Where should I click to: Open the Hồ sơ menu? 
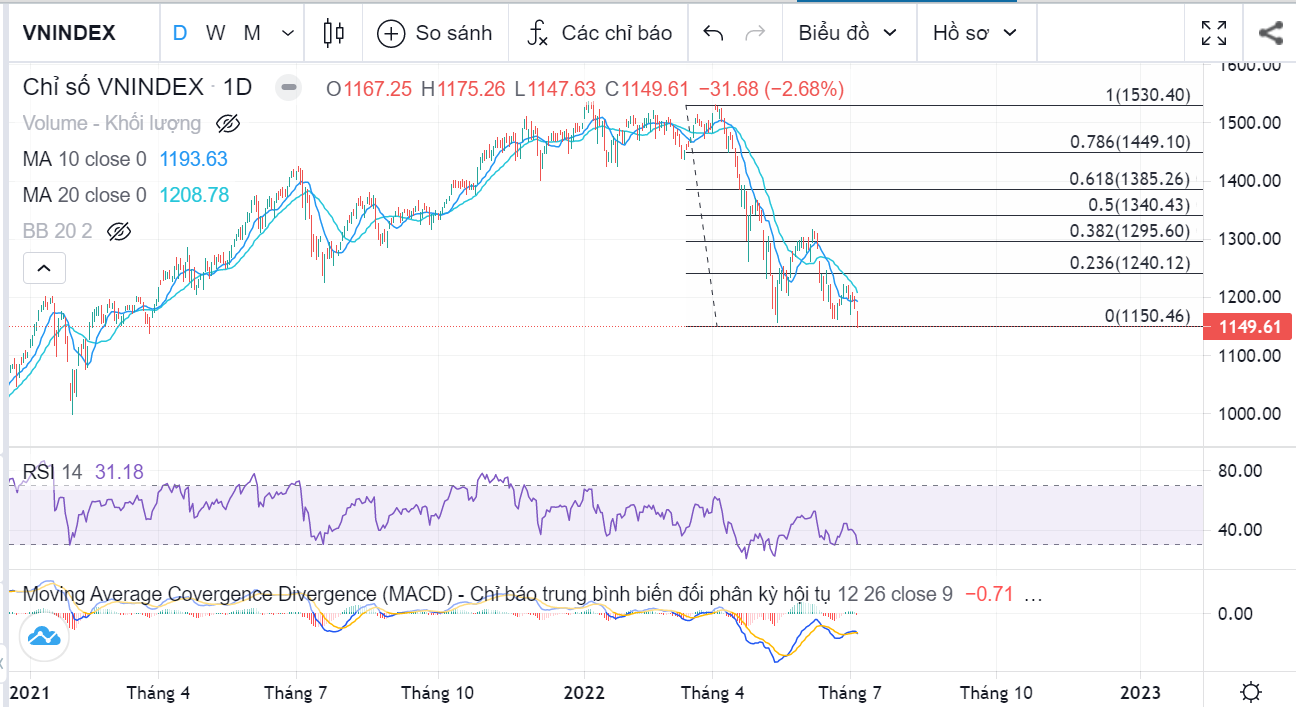(x=974, y=33)
